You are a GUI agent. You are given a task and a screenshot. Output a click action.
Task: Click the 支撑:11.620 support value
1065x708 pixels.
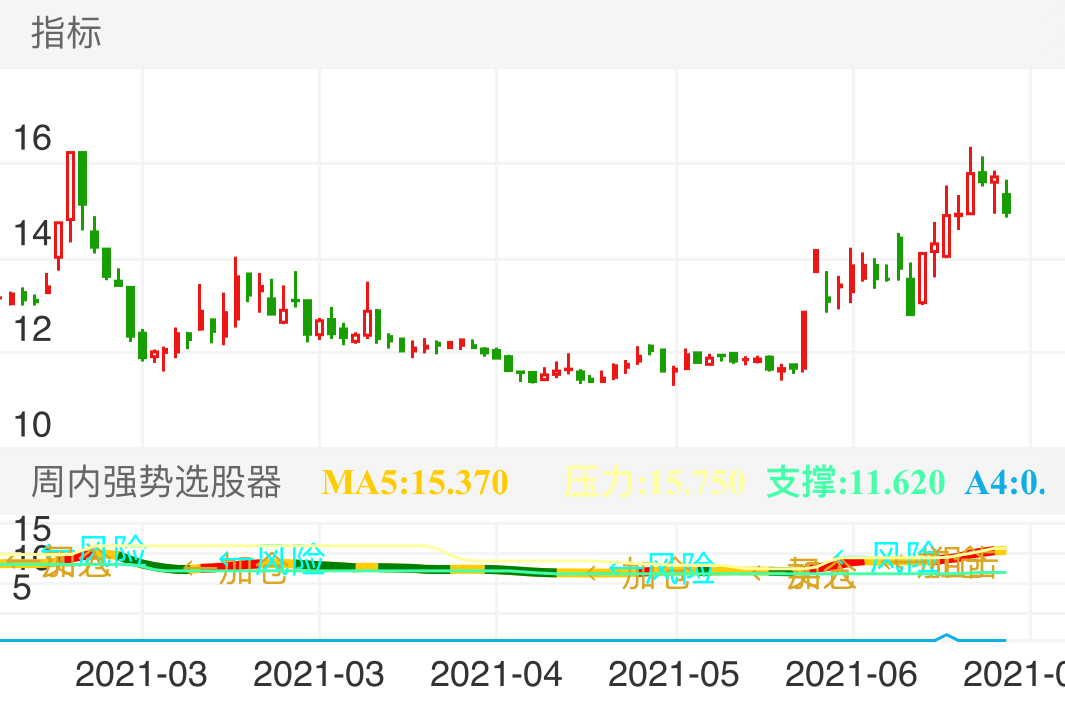tap(855, 480)
